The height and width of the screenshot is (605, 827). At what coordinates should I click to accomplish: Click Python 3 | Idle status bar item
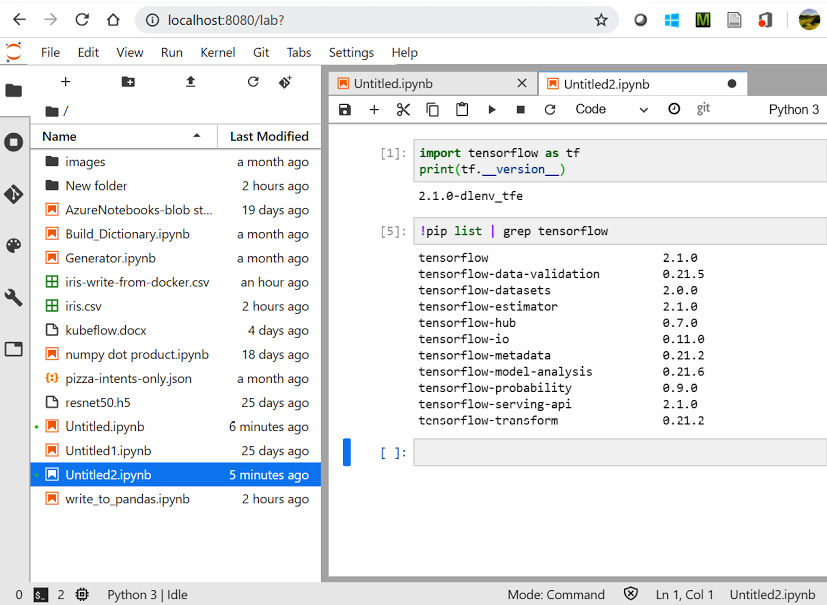(x=147, y=595)
